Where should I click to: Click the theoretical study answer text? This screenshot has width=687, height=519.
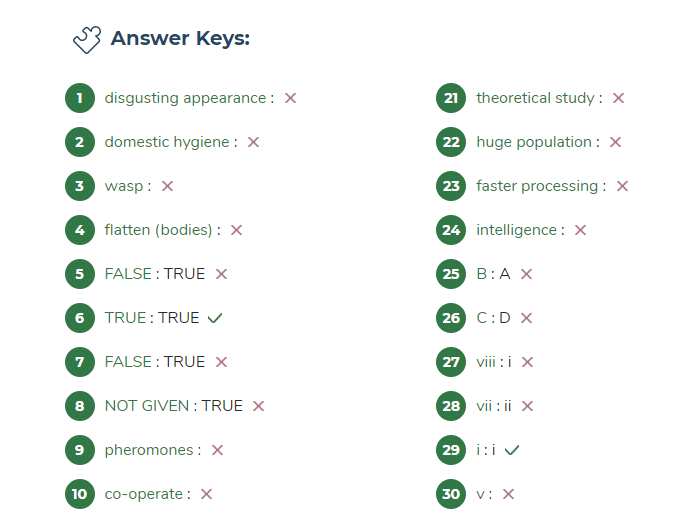[535, 98]
